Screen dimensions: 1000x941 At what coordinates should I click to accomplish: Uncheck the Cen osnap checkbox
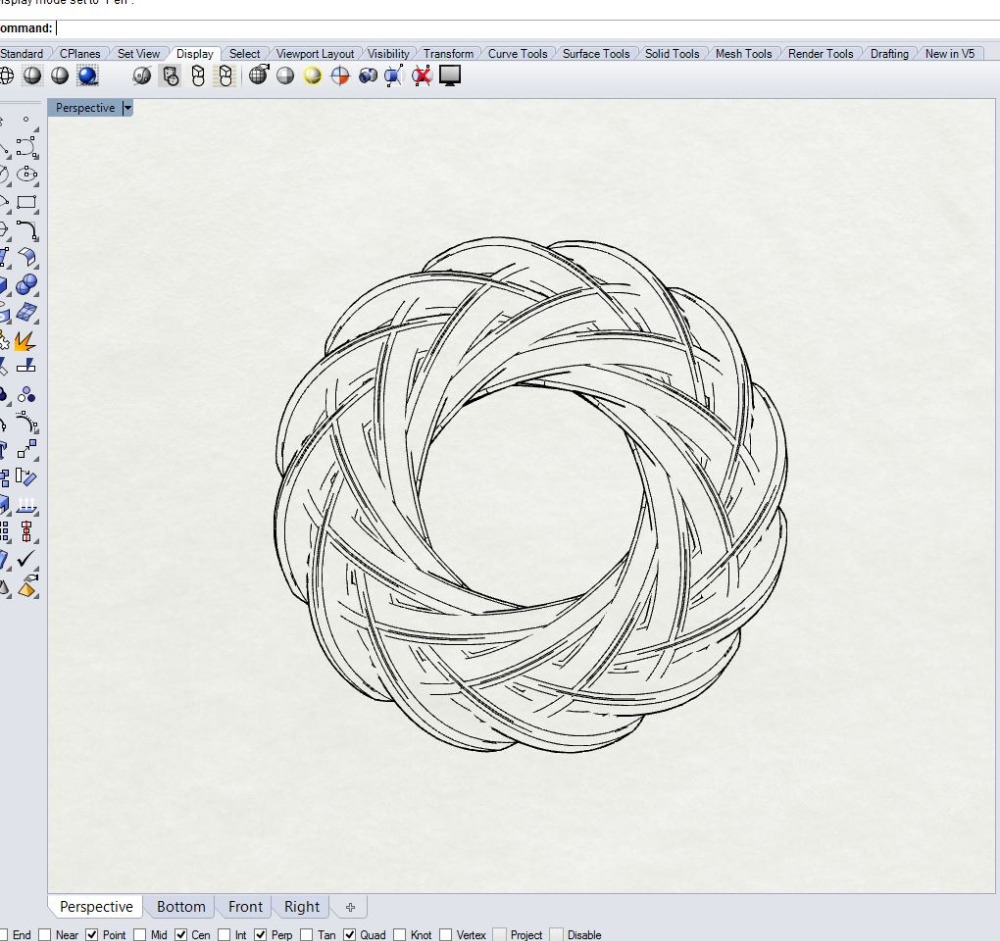181,935
